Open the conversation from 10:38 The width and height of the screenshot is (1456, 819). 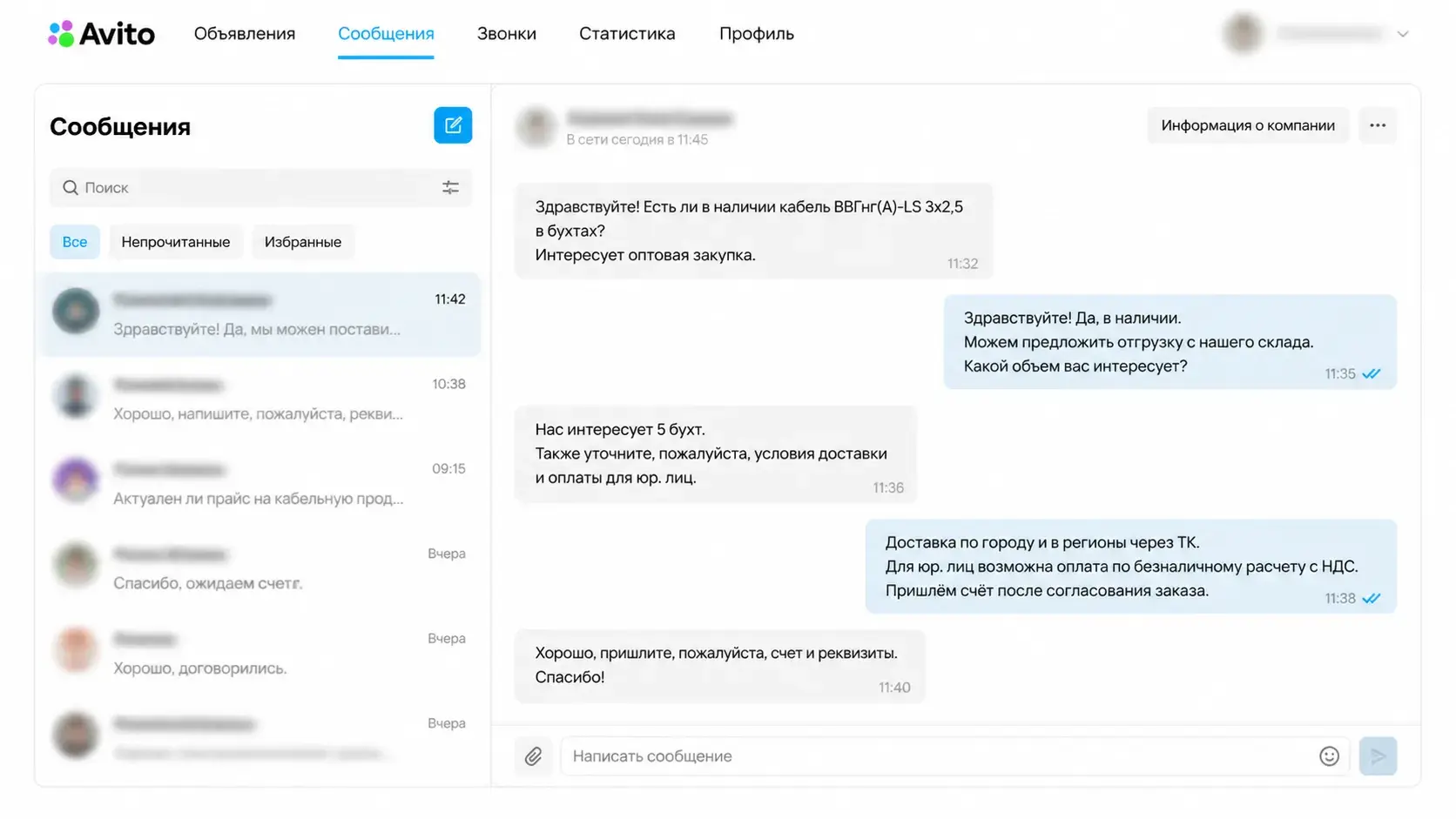click(x=260, y=399)
